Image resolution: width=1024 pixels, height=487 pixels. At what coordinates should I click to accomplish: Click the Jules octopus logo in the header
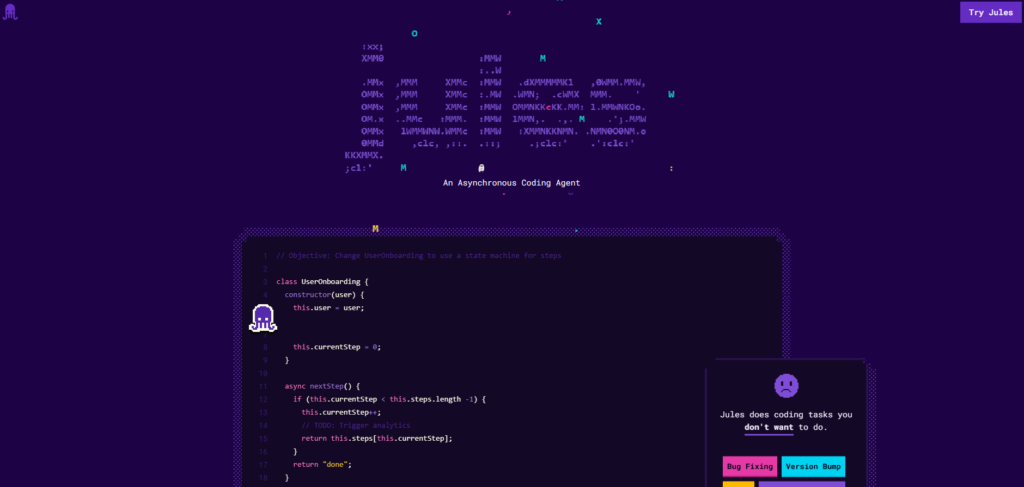pyautogui.click(x=10, y=12)
